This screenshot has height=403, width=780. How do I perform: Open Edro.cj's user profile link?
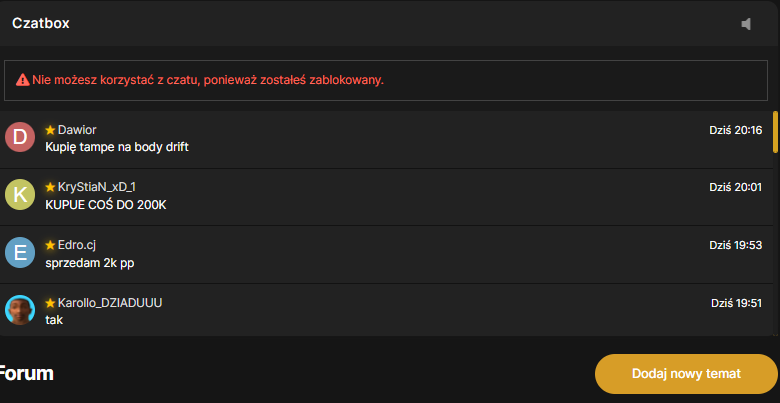(x=77, y=245)
